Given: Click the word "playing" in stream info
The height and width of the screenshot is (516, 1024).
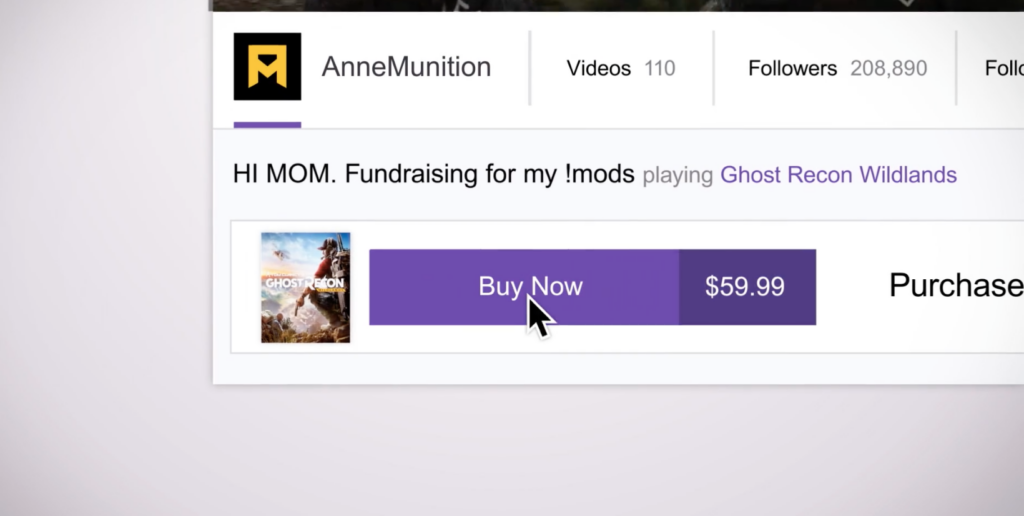Looking at the screenshot, I should click(x=678, y=176).
